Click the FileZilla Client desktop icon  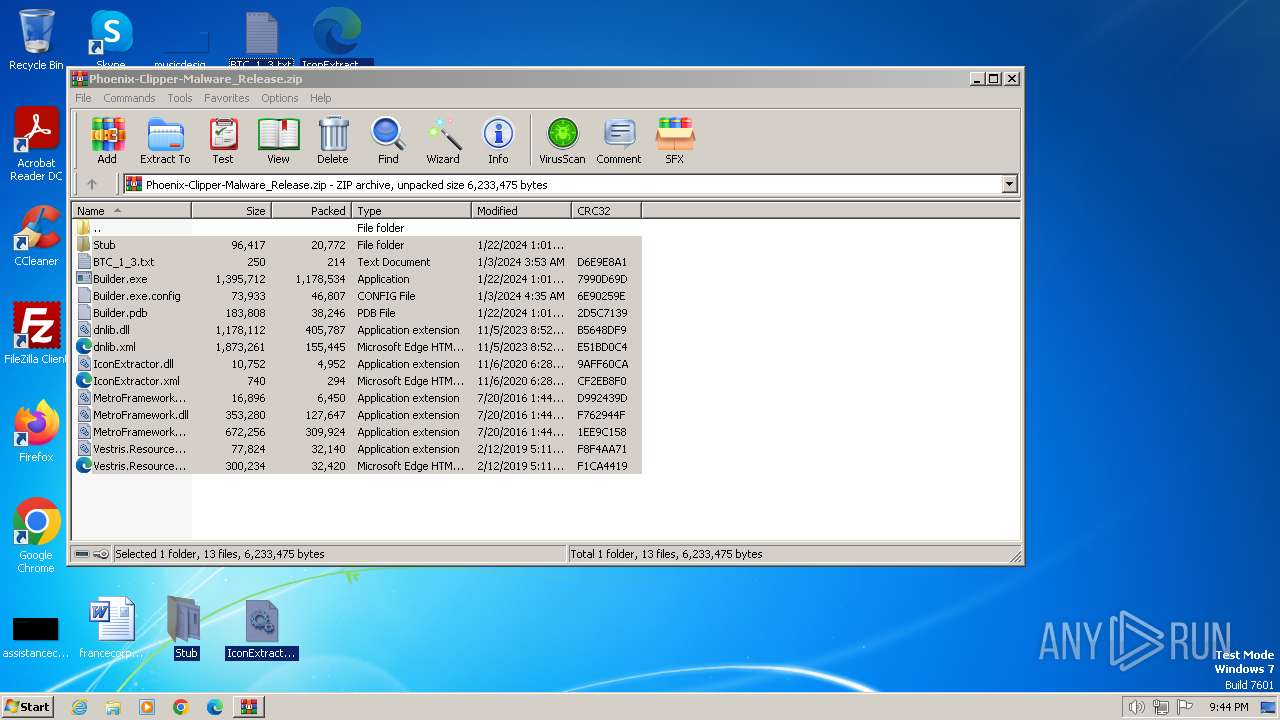click(36, 334)
